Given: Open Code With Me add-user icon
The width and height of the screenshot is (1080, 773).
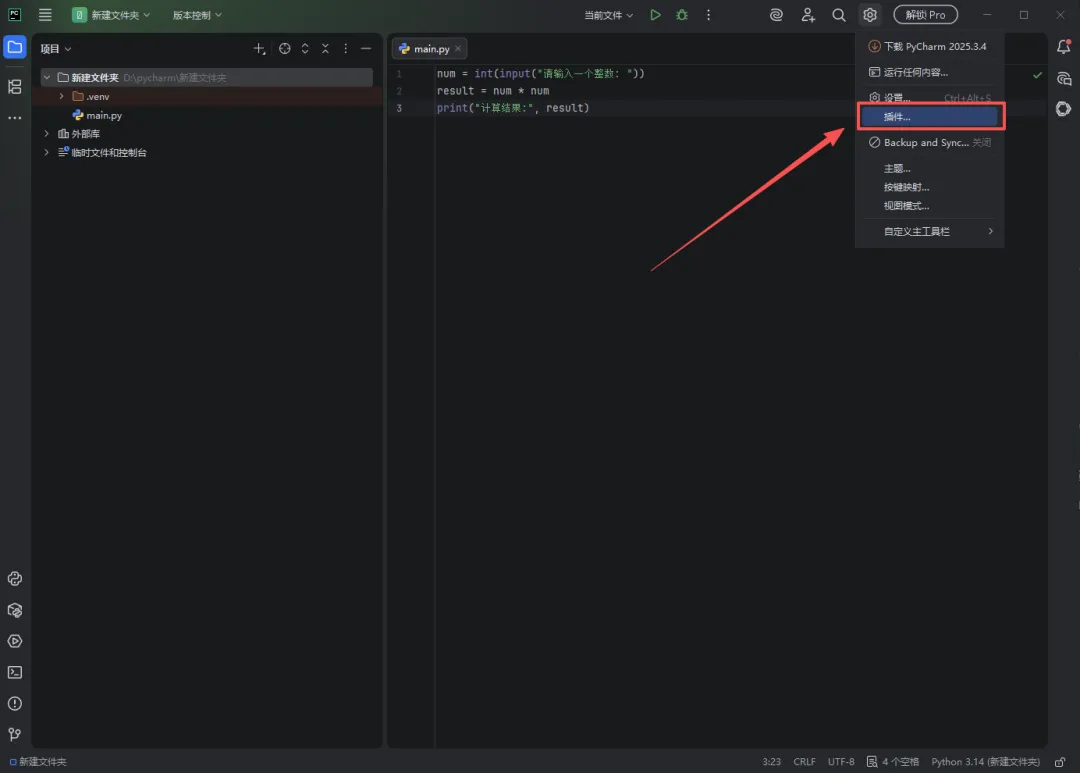Looking at the screenshot, I should point(808,14).
